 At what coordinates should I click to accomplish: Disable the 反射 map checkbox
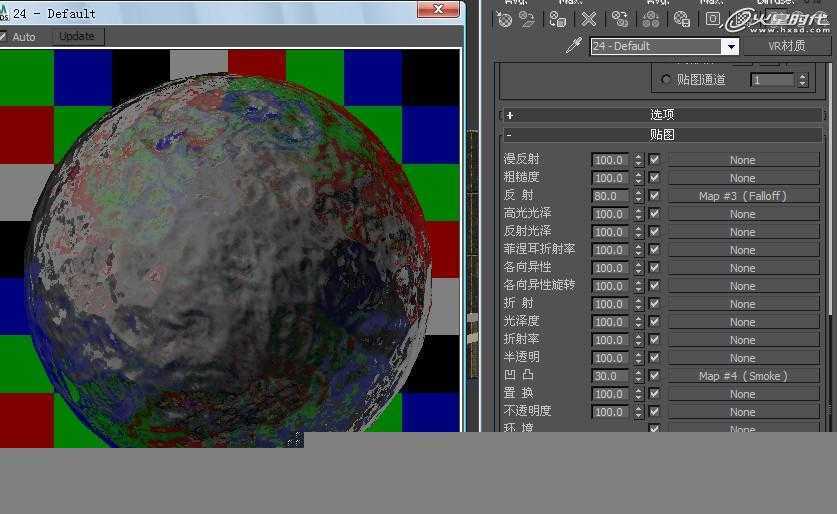[654, 196]
